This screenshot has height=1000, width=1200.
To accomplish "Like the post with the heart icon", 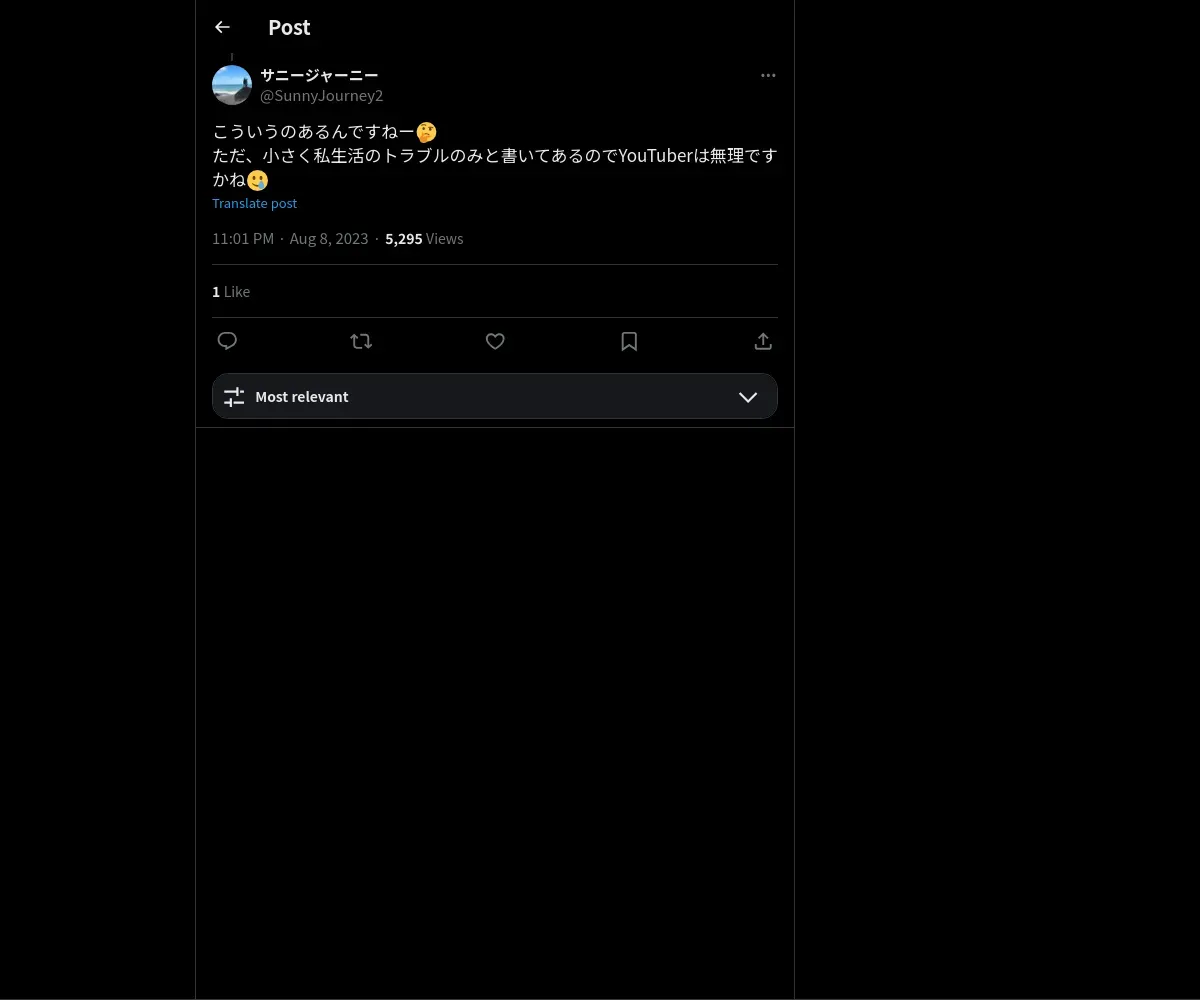I will tap(495, 341).
